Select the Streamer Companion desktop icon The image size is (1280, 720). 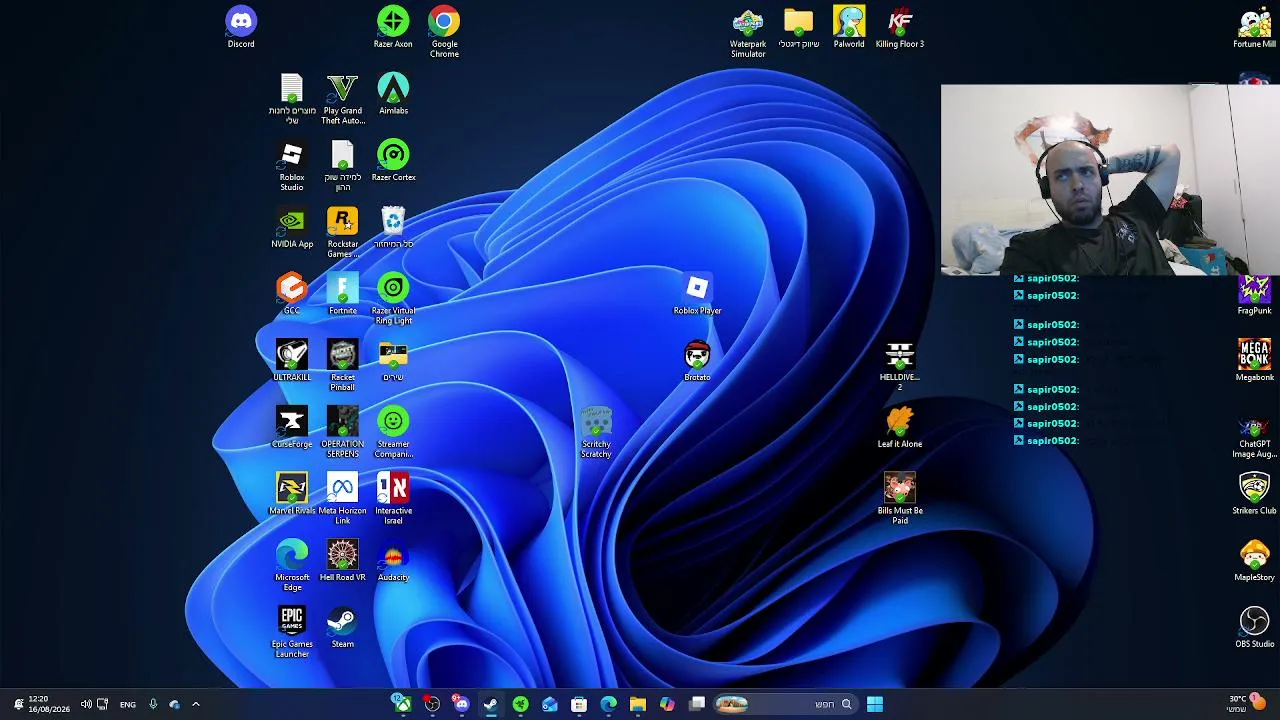393,433
